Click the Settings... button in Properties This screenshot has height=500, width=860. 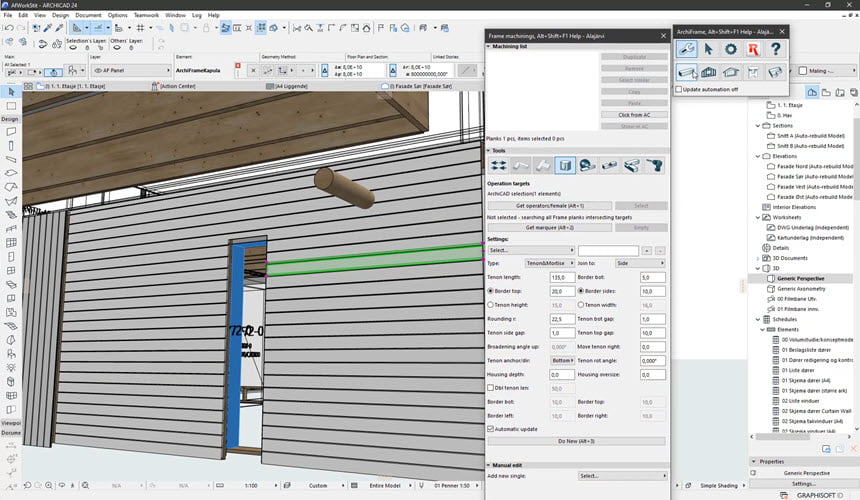(804, 484)
